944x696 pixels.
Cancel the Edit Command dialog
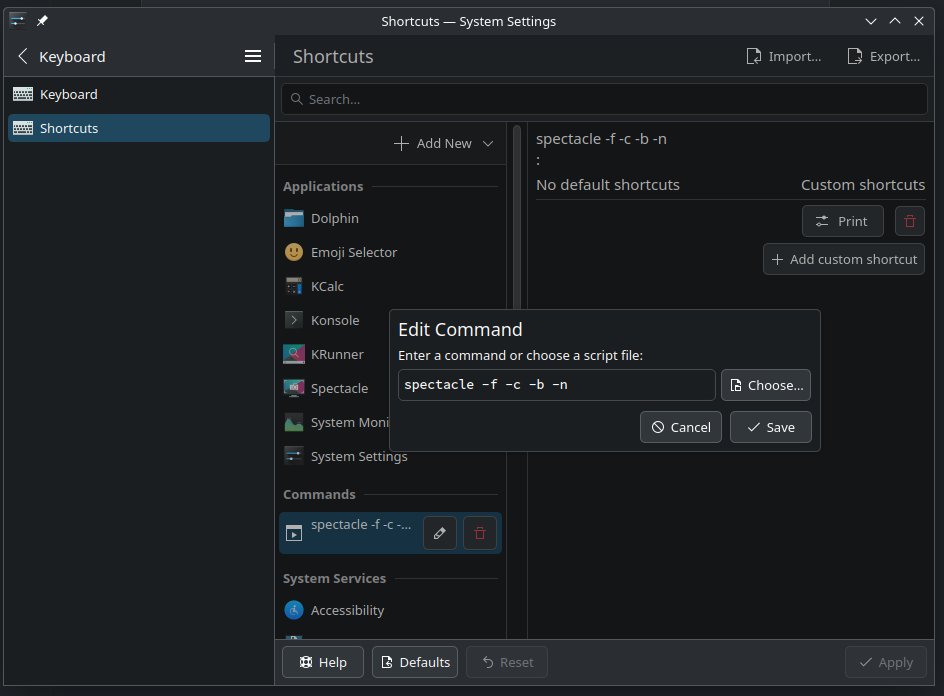pyautogui.click(x=681, y=427)
